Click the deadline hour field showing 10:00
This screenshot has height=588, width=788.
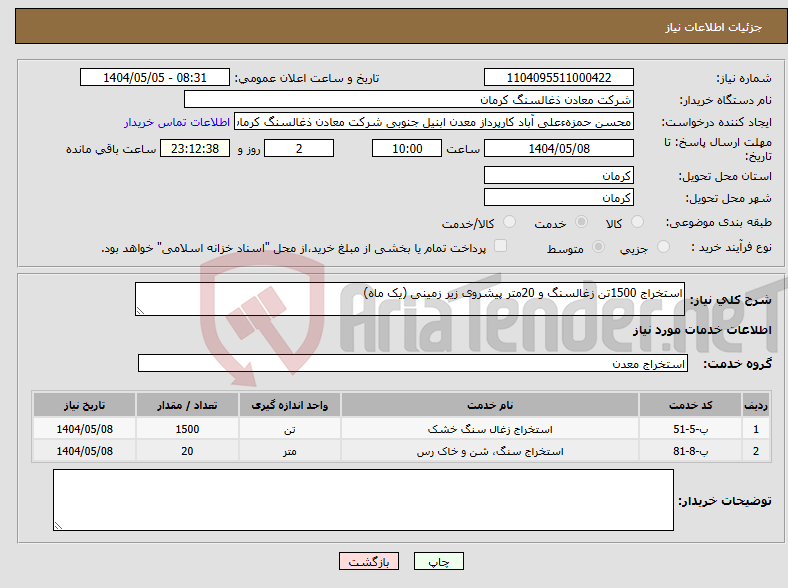406,148
